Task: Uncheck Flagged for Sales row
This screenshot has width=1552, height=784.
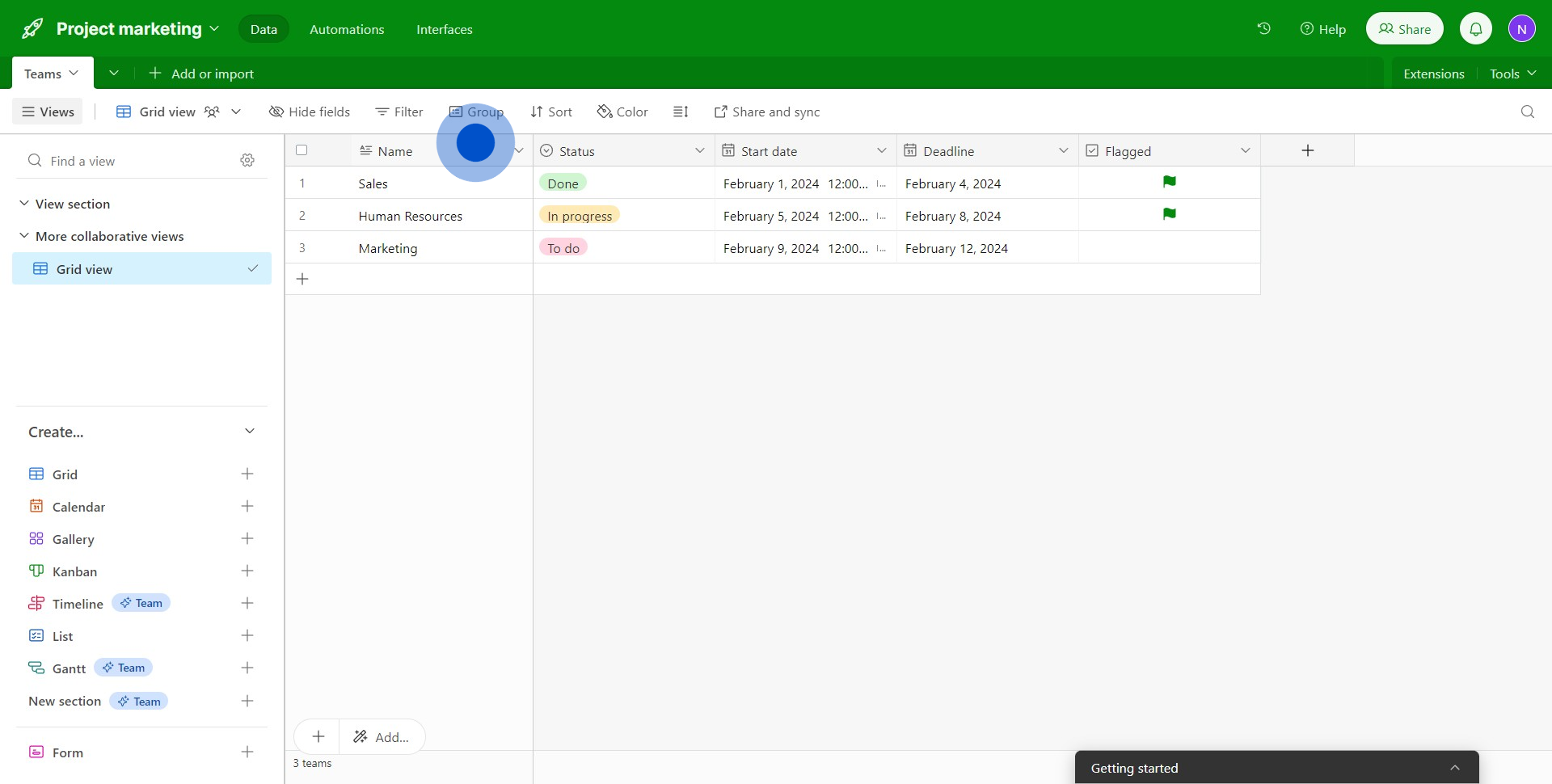Action: tap(1169, 183)
